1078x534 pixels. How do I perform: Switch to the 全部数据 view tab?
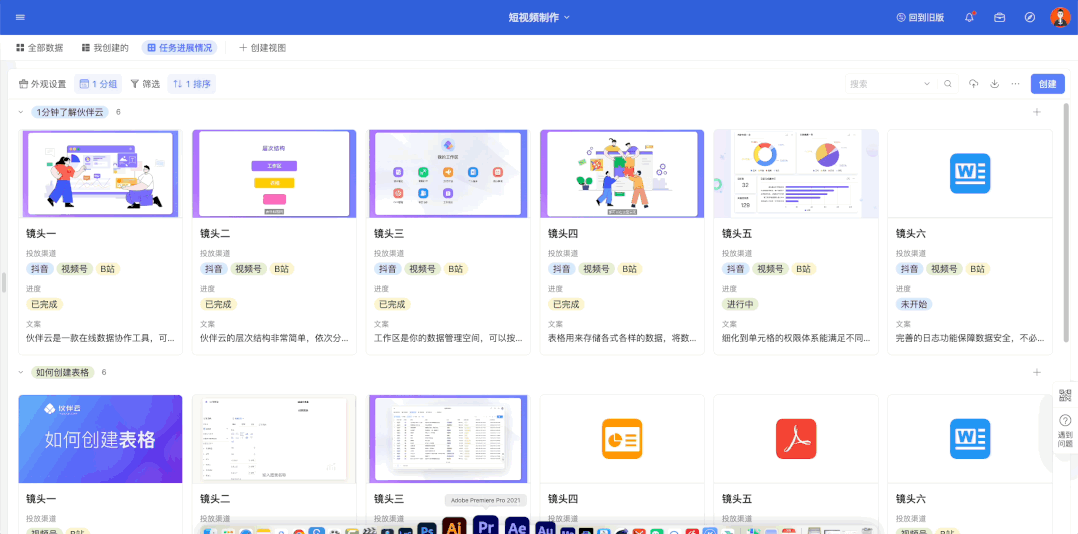tap(39, 48)
